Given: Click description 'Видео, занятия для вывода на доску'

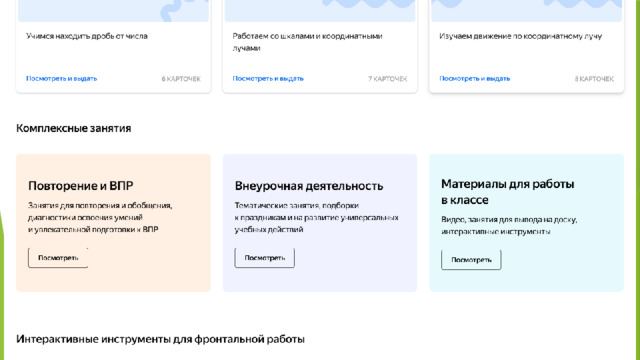Looking at the screenshot, I should click(x=509, y=225).
